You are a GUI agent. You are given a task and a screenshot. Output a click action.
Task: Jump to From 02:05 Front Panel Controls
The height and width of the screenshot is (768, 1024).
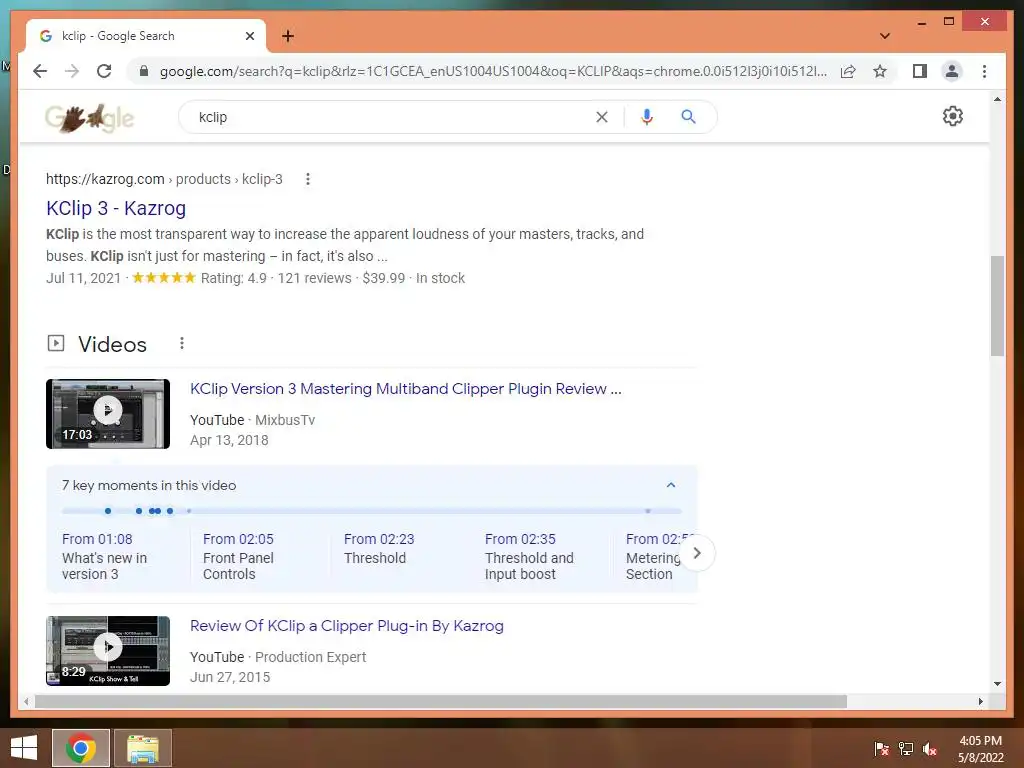[x=238, y=556]
